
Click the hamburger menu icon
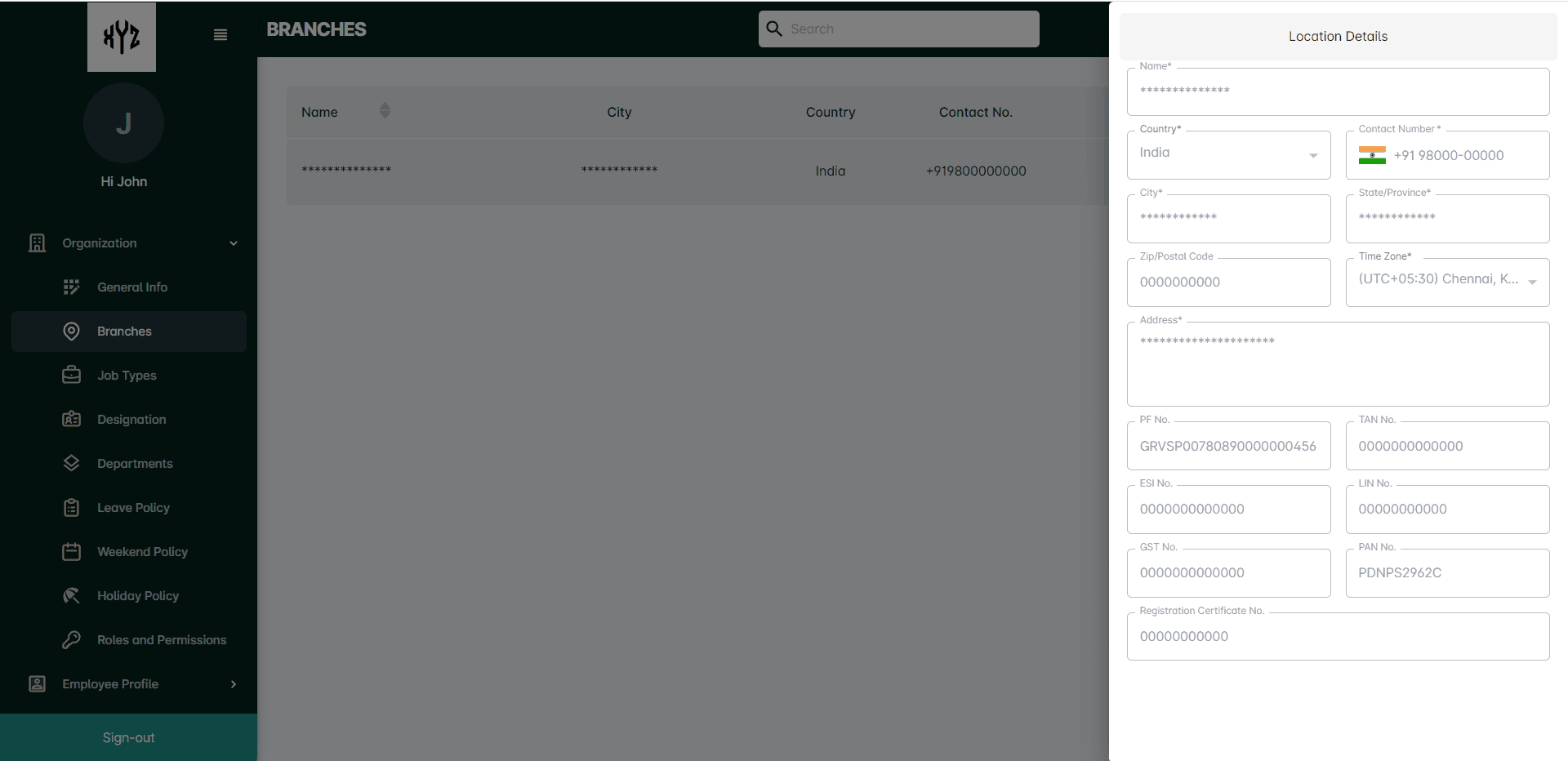pos(220,35)
